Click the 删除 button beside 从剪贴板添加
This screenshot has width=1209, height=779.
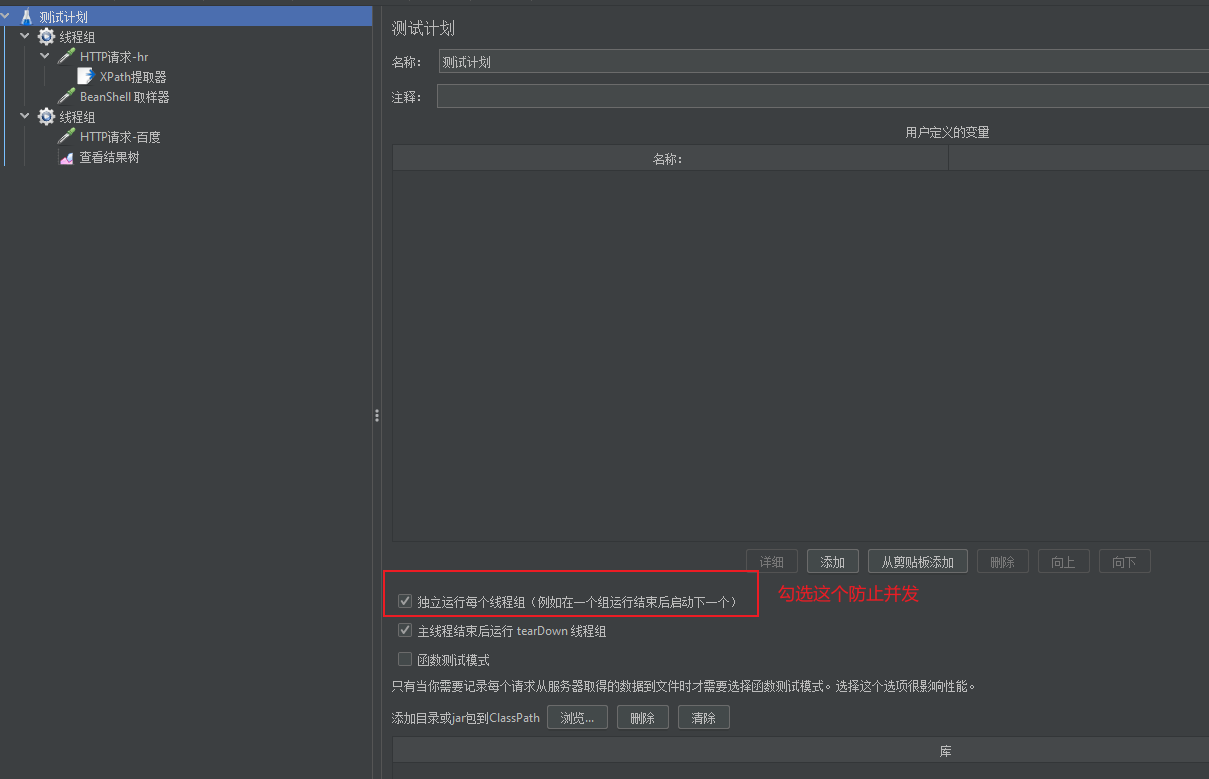point(1002,562)
